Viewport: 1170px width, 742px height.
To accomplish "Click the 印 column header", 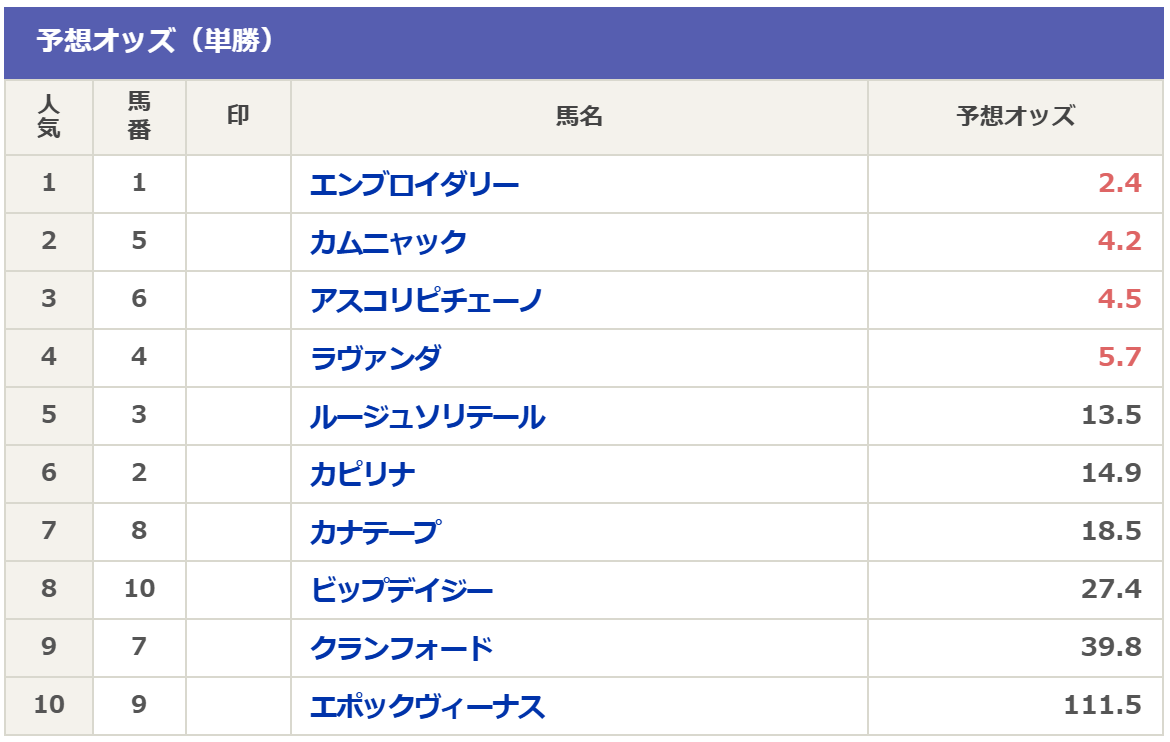I will click(238, 117).
